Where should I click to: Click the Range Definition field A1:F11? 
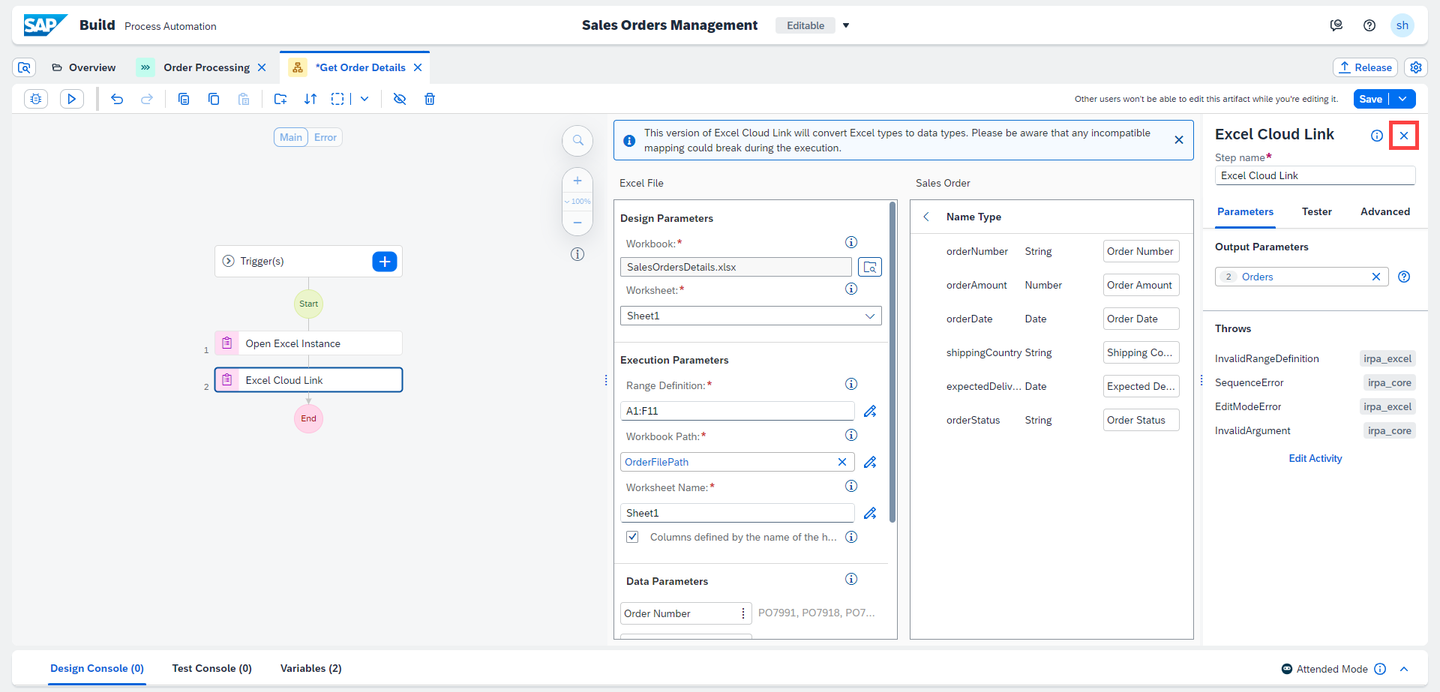tap(737, 411)
